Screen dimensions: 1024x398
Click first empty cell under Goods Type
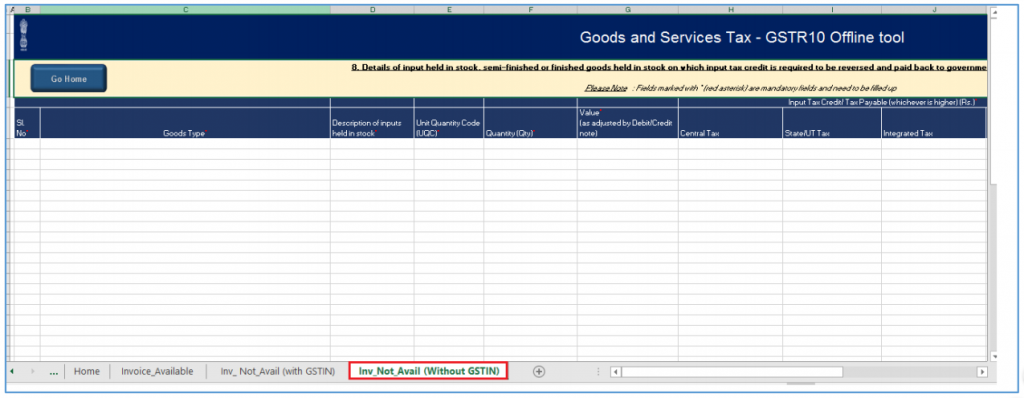185,143
